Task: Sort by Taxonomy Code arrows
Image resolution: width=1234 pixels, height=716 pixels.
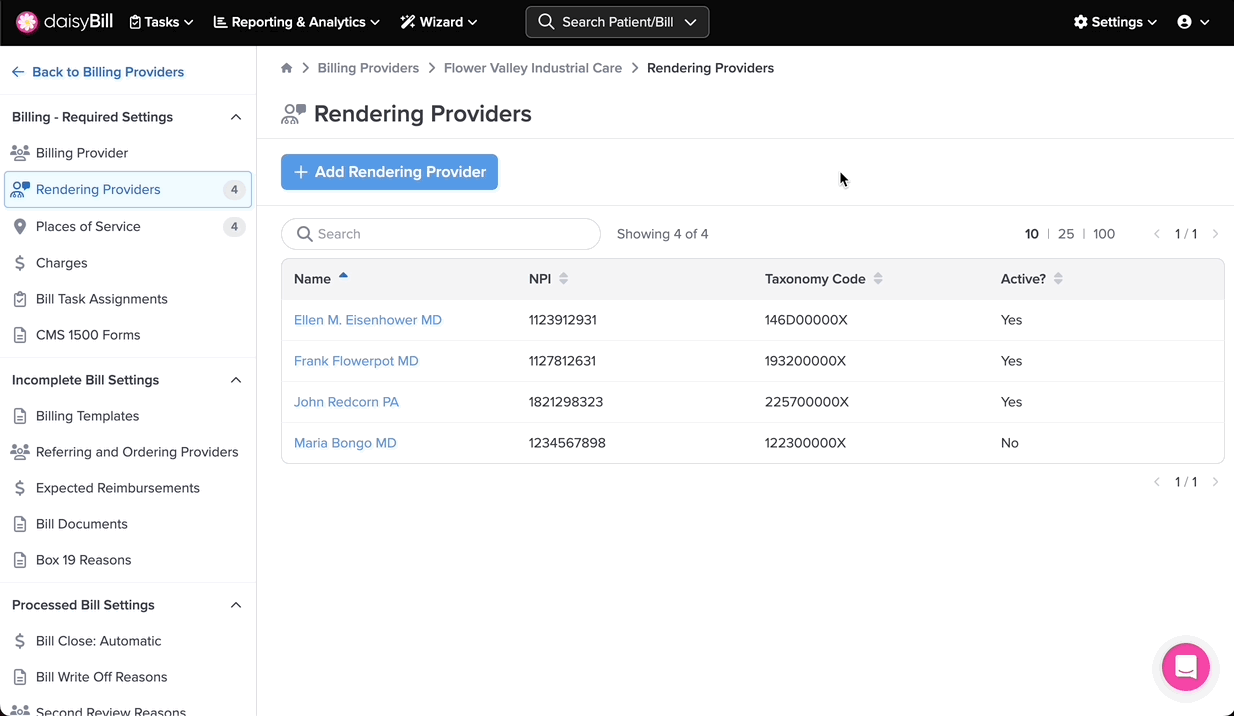Action: pyautogui.click(x=878, y=279)
